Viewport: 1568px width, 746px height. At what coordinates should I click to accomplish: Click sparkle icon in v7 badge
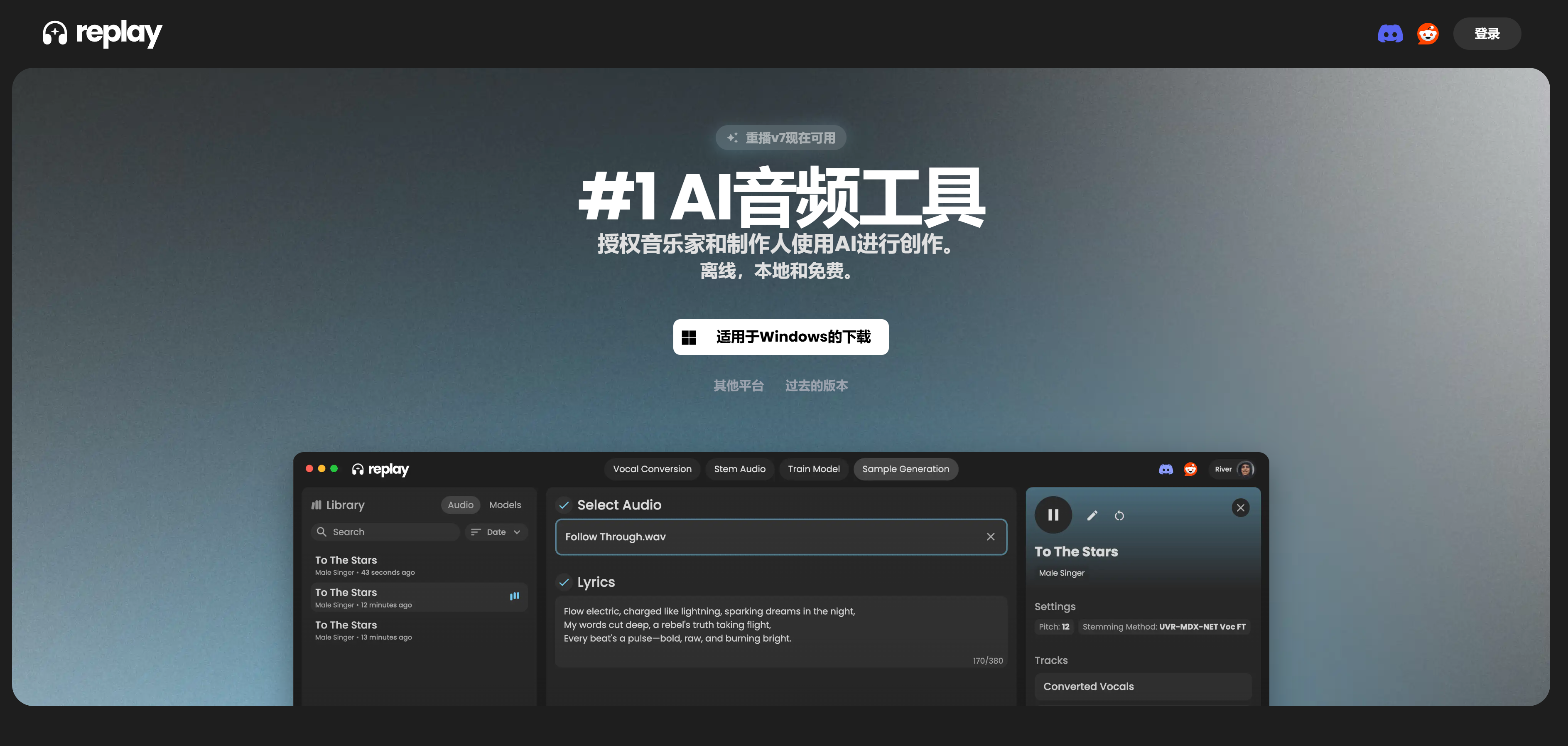coord(732,138)
